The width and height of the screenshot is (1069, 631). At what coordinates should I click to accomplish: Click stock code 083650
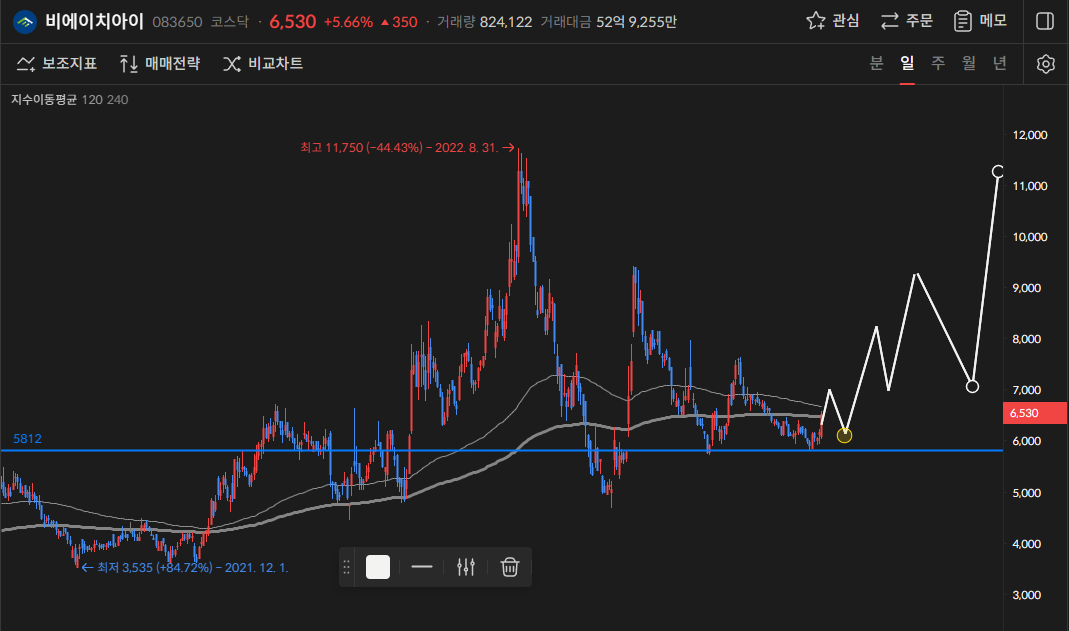177,22
